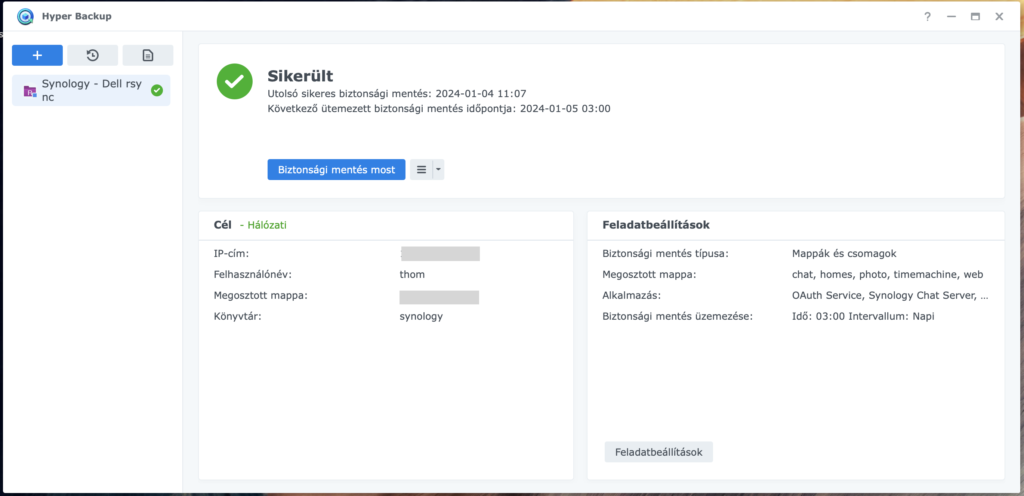Click the Felhasználónév label
This screenshot has width=1024, height=496.
coord(253,274)
